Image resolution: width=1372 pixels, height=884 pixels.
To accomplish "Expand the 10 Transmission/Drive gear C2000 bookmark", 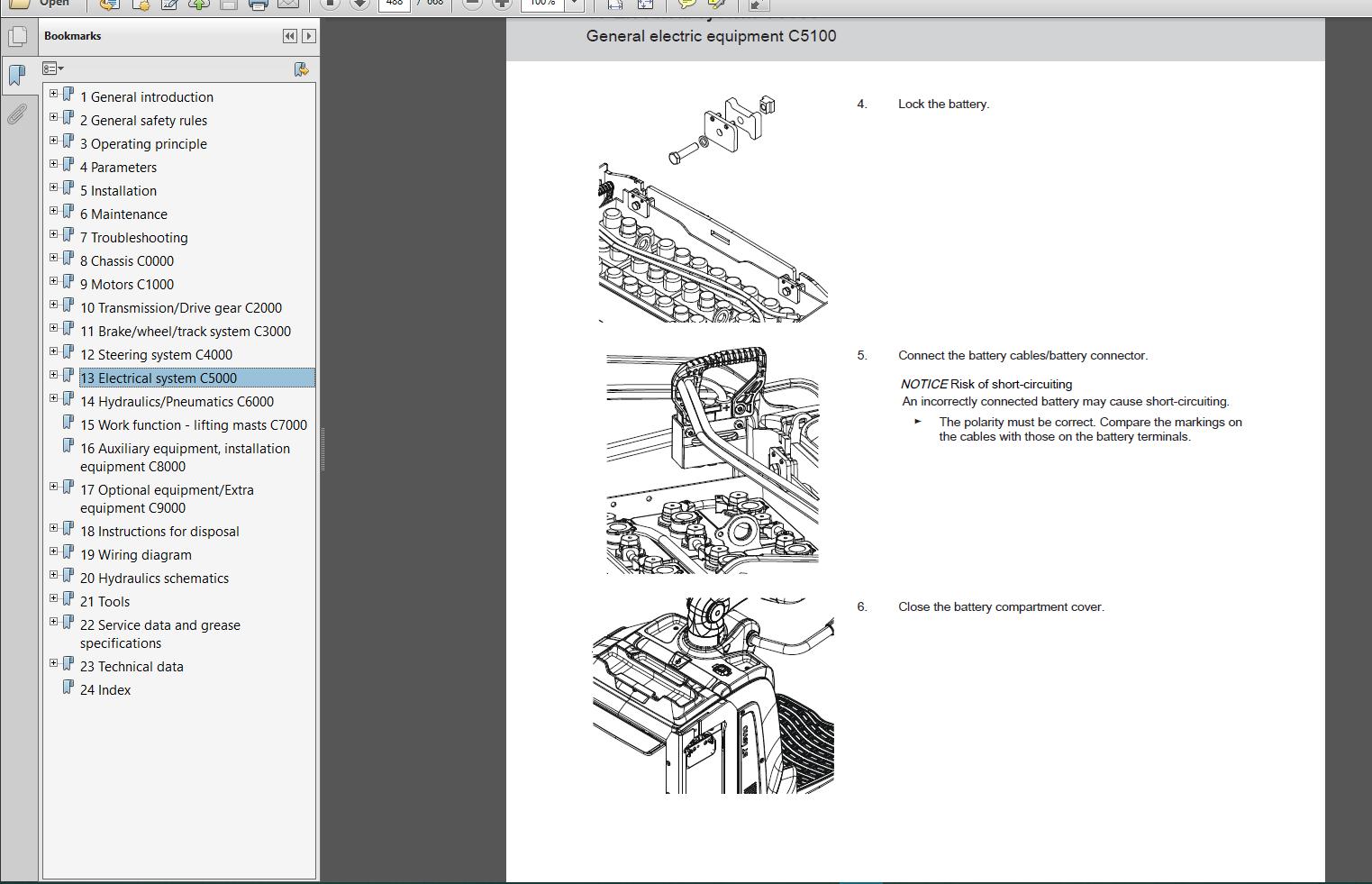I will pyautogui.click(x=53, y=305).
